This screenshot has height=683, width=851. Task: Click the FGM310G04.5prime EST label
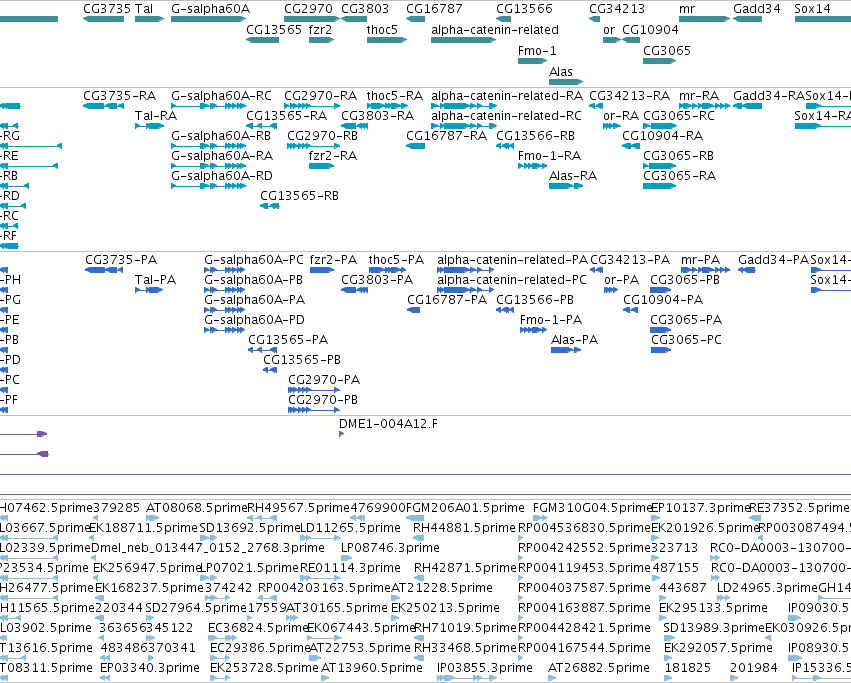pos(592,507)
